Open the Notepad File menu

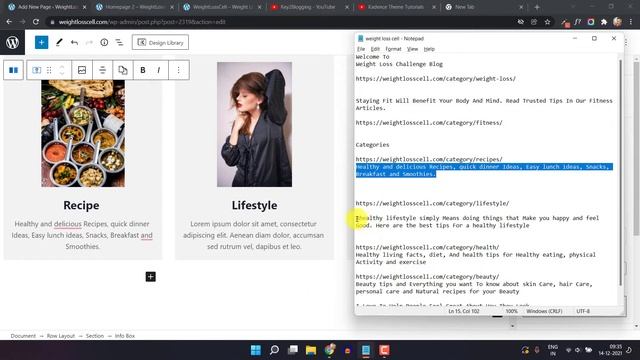[361, 49]
